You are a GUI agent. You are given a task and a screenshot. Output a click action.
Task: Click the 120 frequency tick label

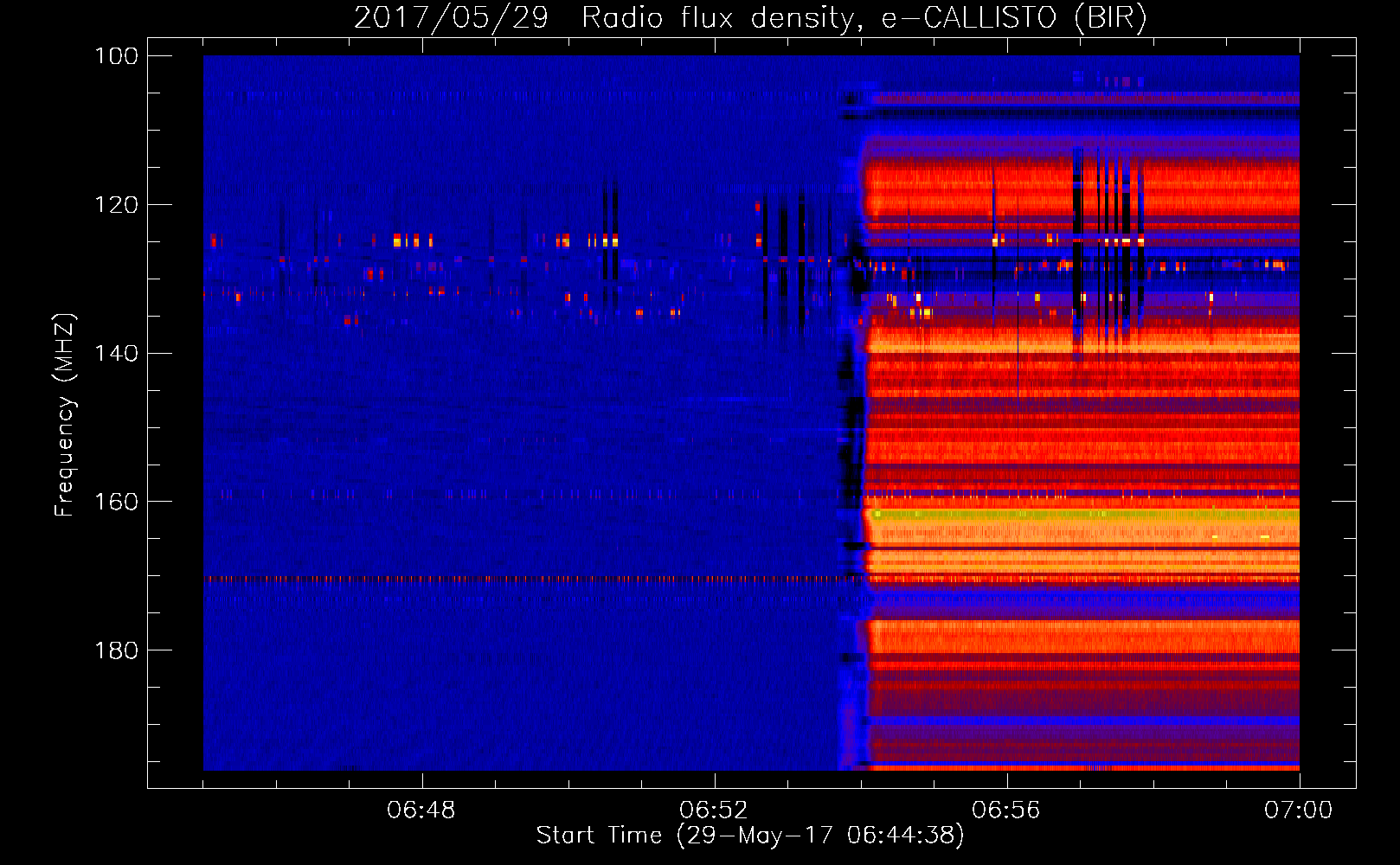pos(117,205)
